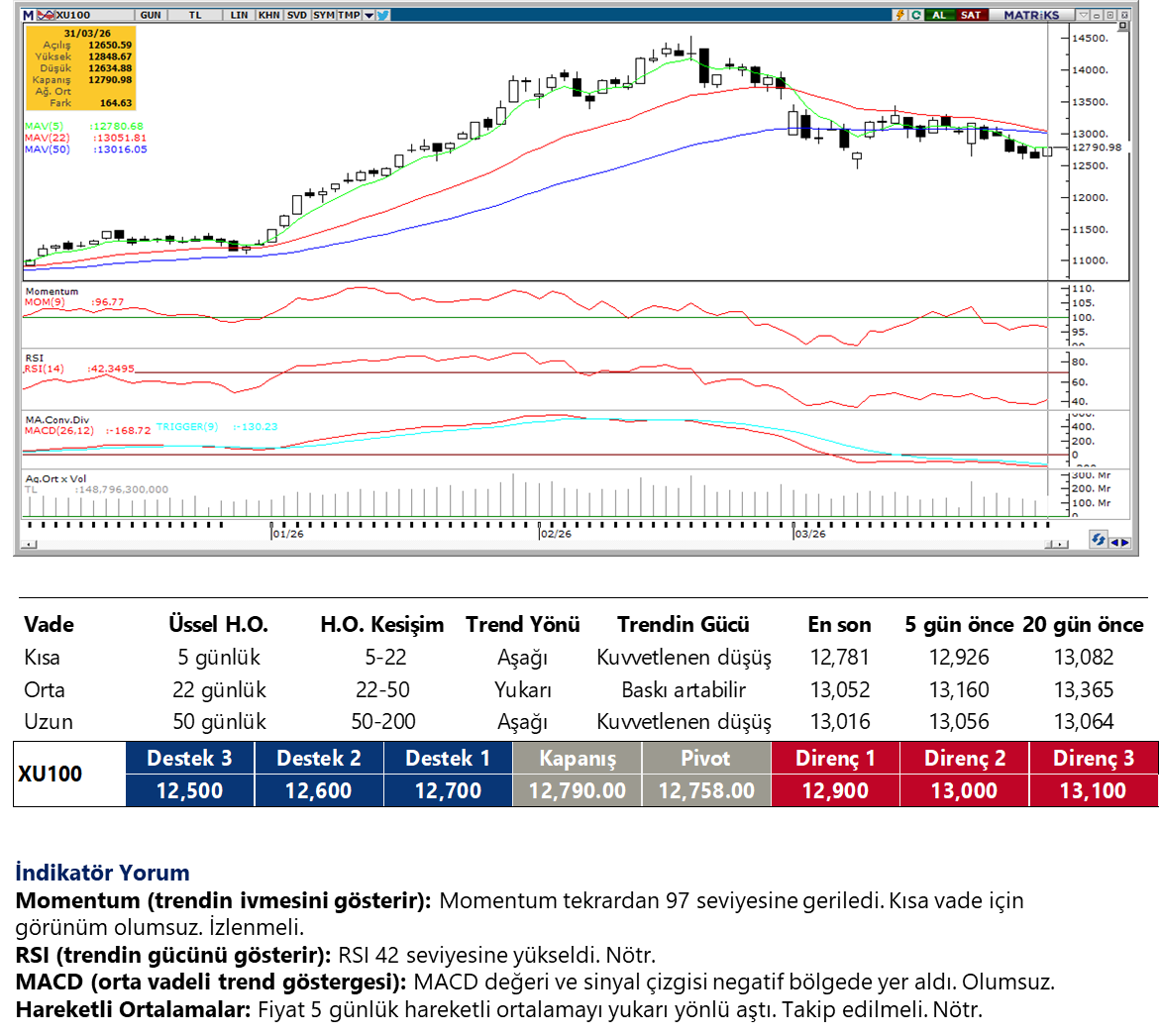Toggle the SVD chart option

point(296,15)
